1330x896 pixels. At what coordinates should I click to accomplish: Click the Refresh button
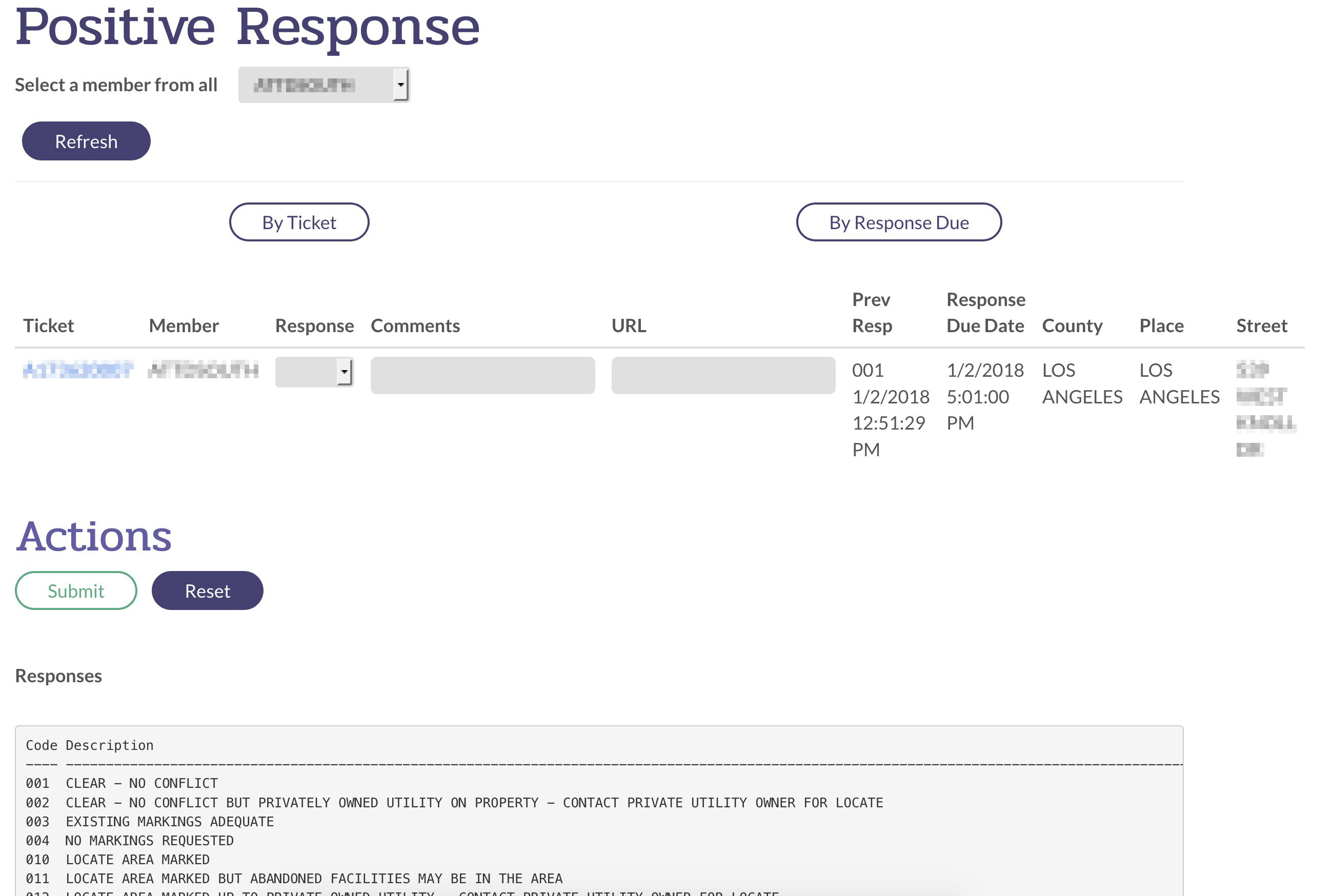coord(86,141)
